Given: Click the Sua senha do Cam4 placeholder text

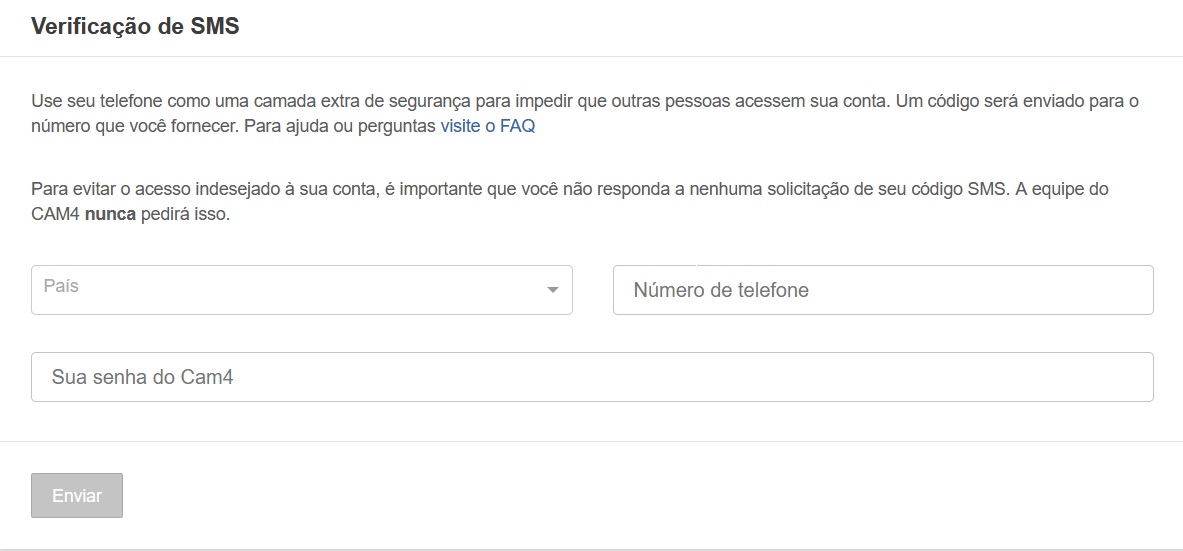Looking at the screenshot, I should coord(142,378).
